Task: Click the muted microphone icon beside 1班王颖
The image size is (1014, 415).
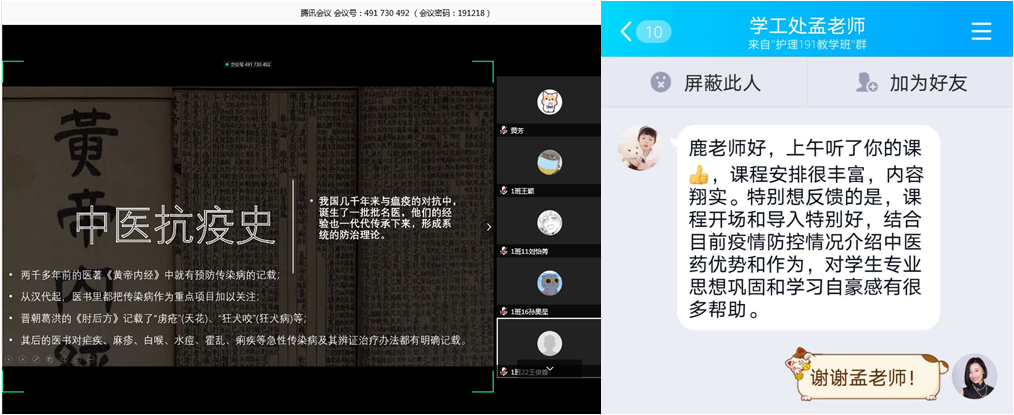Action: pyautogui.click(x=504, y=190)
